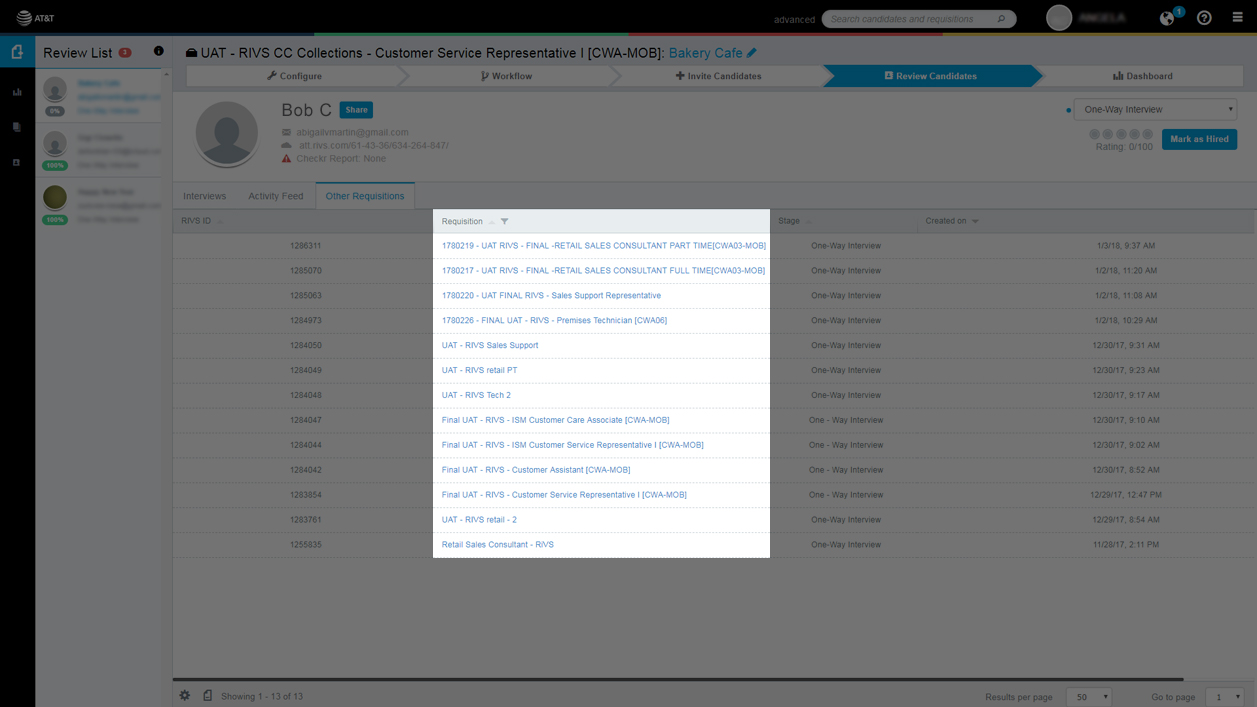Viewport: 1257px width, 707px height.
Task: Click the Requisition column filter icon
Action: pos(504,221)
